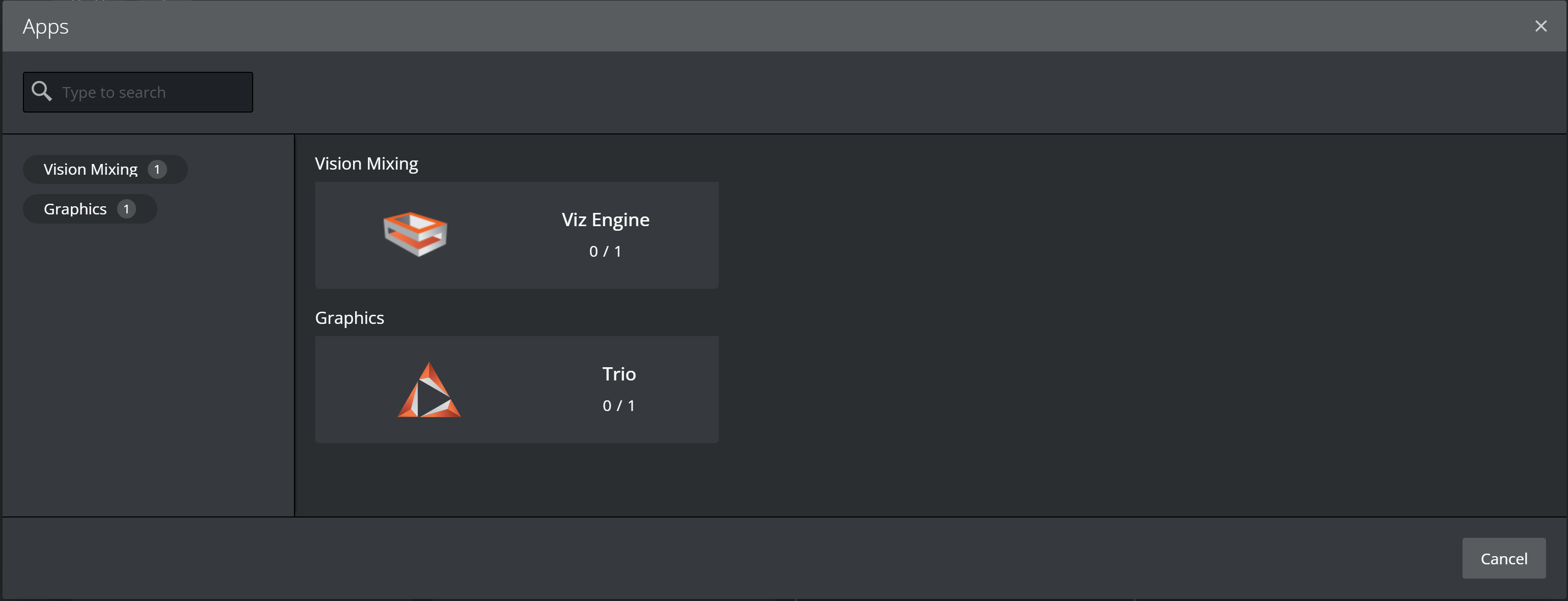Screen dimensions: 1568x601
Task: Click the count badge beside Vision Mixing filter
Action: pyautogui.click(x=157, y=169)
